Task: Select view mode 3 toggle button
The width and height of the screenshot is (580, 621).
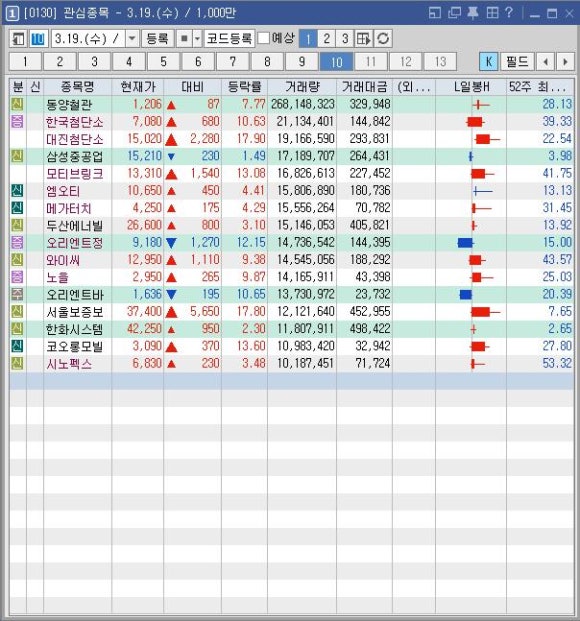Action: 345,39
